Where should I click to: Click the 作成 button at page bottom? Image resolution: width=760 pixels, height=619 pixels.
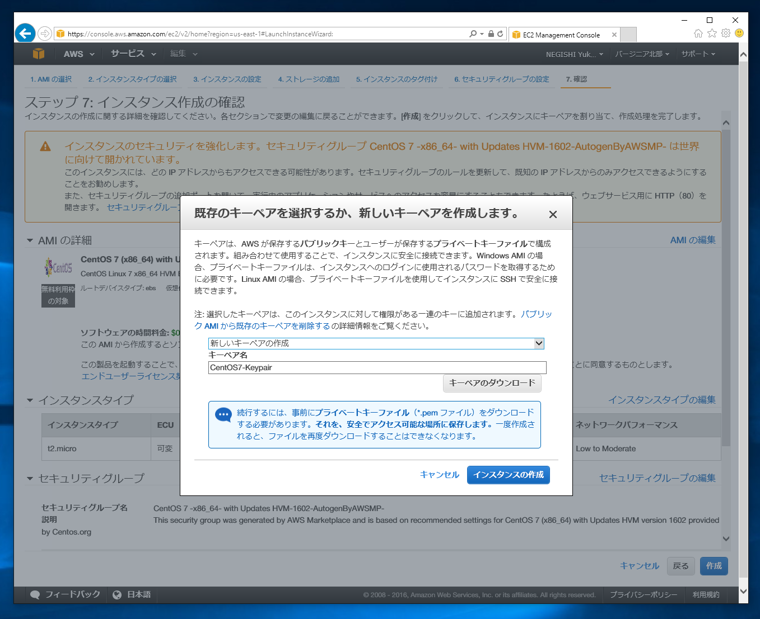(713, 566)
